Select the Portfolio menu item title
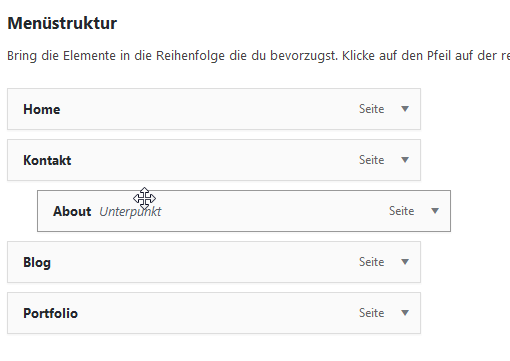Screen dimensions: 510x361 [50, 313]
